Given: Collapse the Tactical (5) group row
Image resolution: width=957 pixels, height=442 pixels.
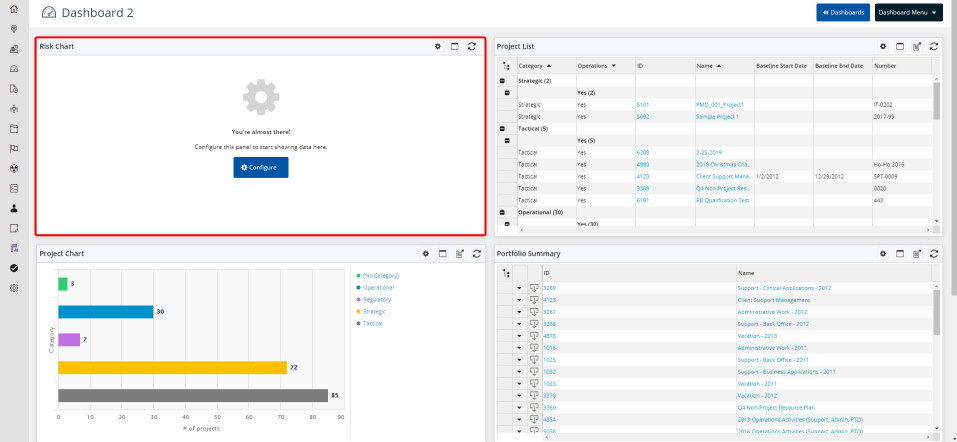Looking at the screenshot, I should pos(502,128).
